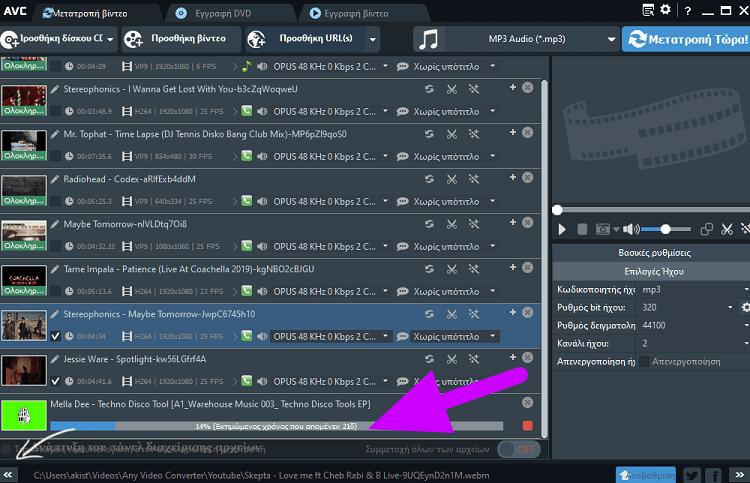Stop preview playback
This screenshot has height=483, width=750.
(582, 230)
